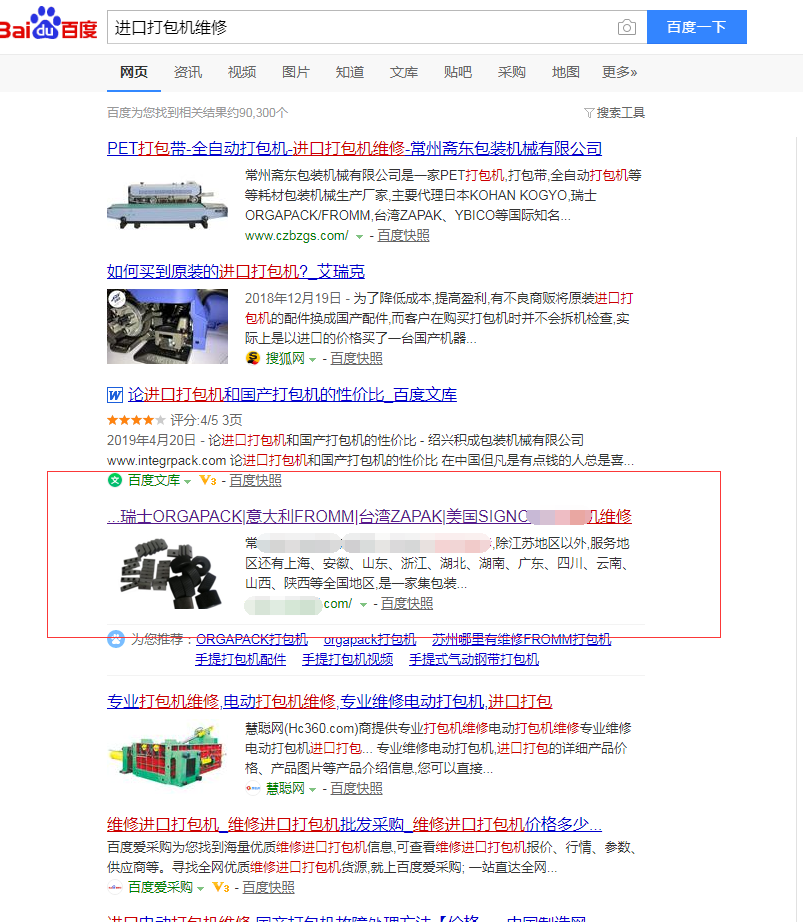Expand dropdown arrow next to 百度文库
The height and width of the screenshot is (922, 803).
click(x=188, y=482)
